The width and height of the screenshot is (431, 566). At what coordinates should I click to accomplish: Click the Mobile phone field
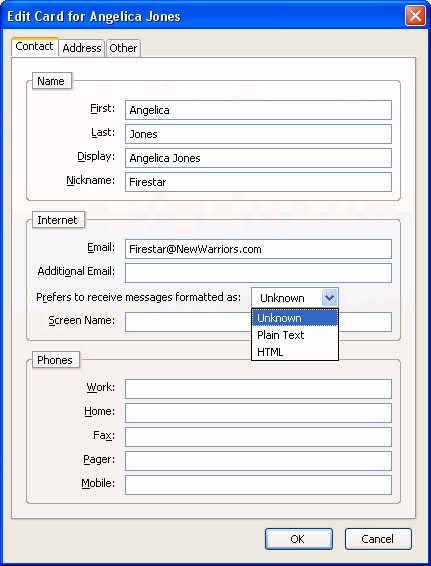point(258,485)
